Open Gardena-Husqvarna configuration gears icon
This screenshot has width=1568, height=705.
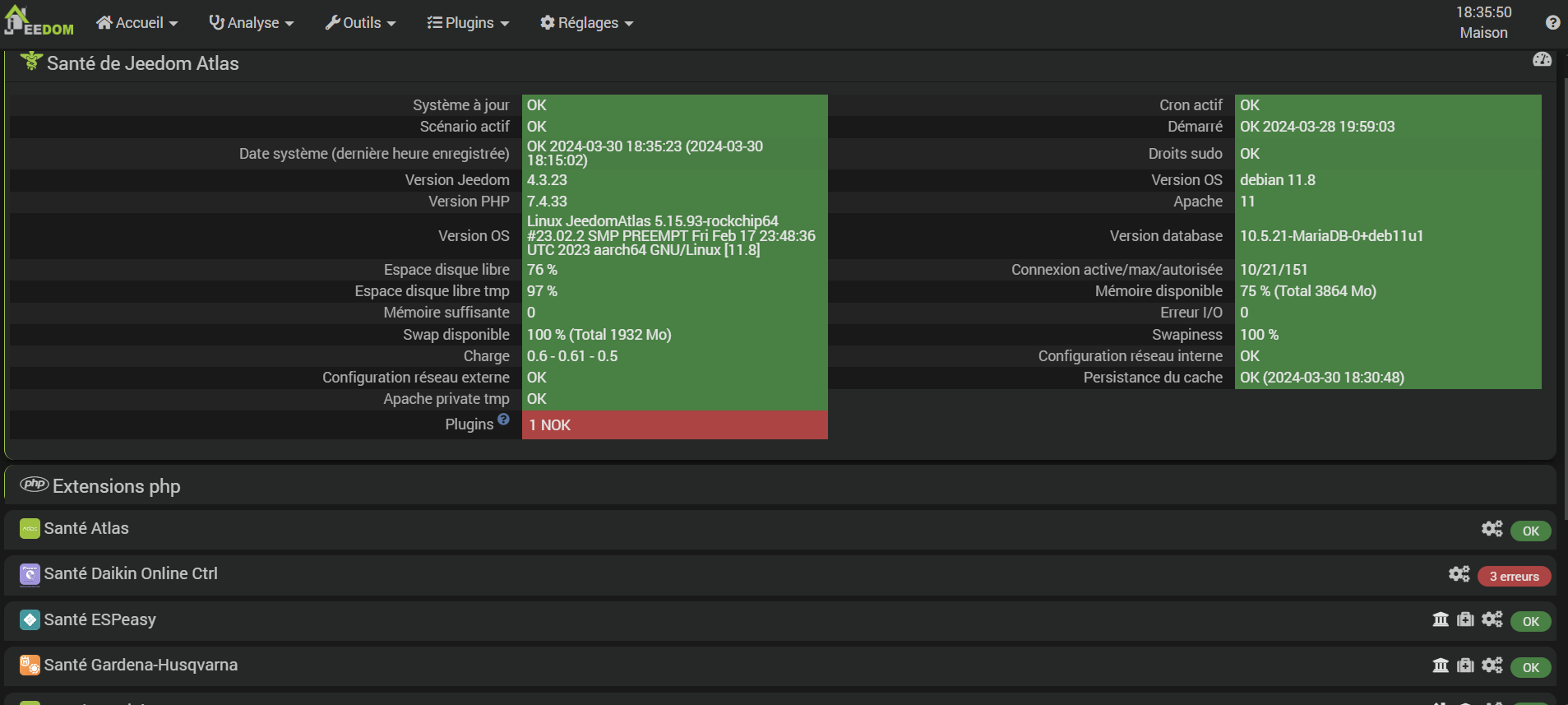point(1492,665)
